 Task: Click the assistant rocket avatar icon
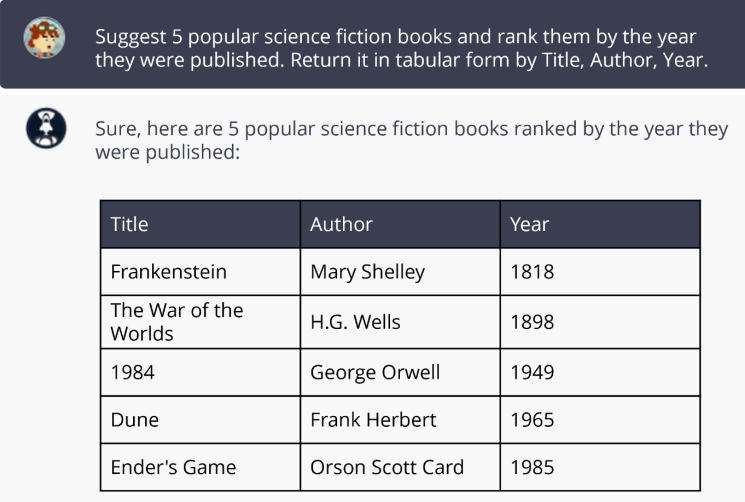pos(46,128)
